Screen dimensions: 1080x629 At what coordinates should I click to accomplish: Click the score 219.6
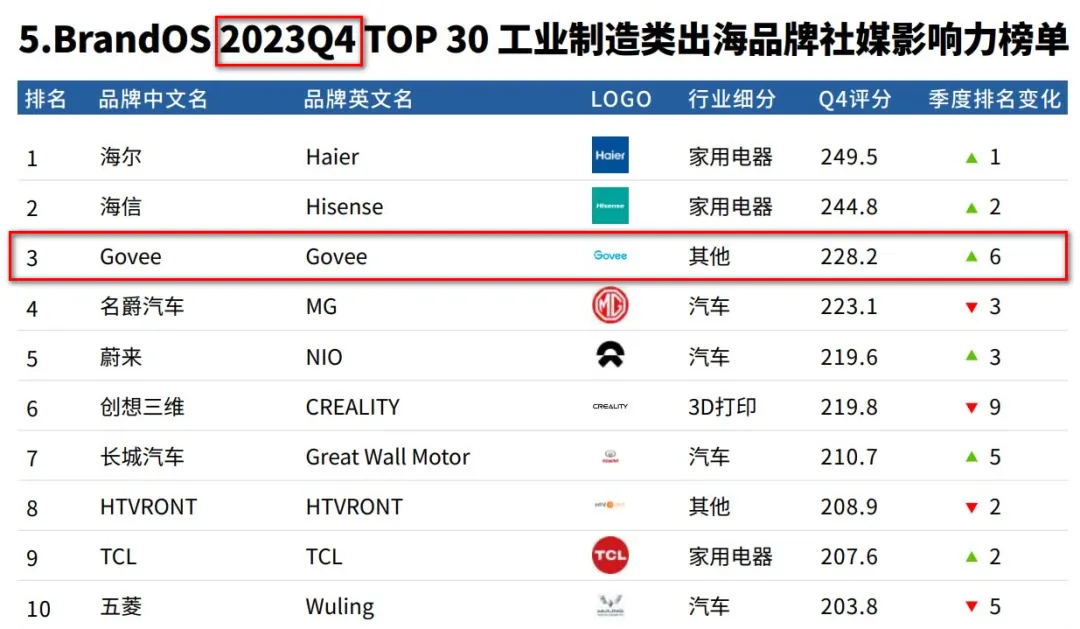pyautogui.click(x=849, y=358)
